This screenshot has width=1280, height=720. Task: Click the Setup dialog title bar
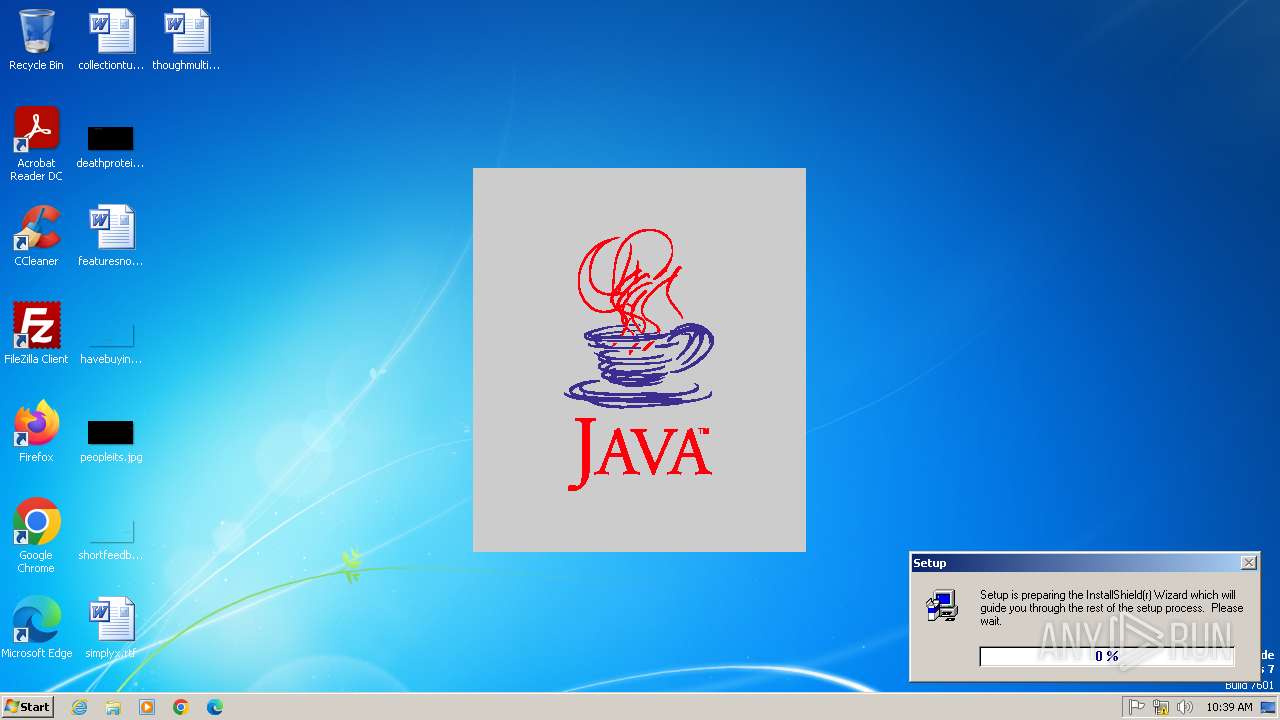[1084, 563]
